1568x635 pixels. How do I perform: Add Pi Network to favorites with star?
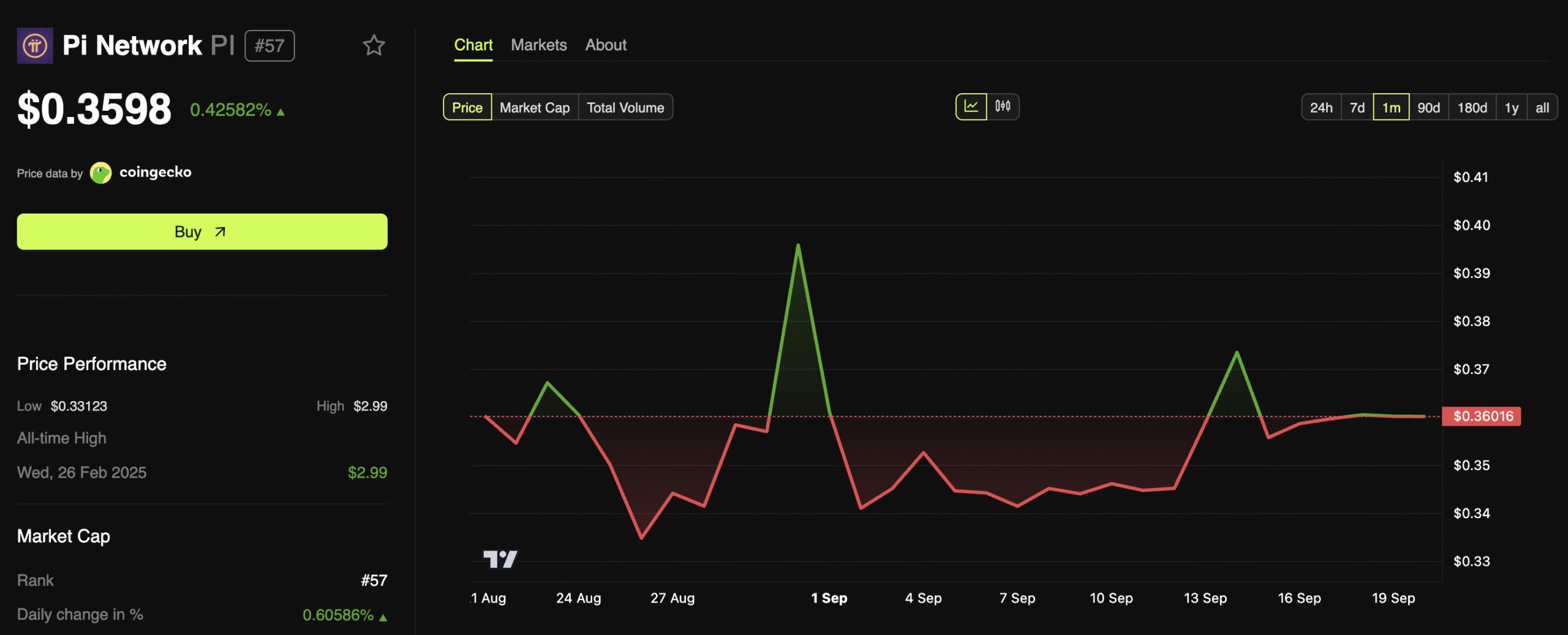tap(374, 45)
